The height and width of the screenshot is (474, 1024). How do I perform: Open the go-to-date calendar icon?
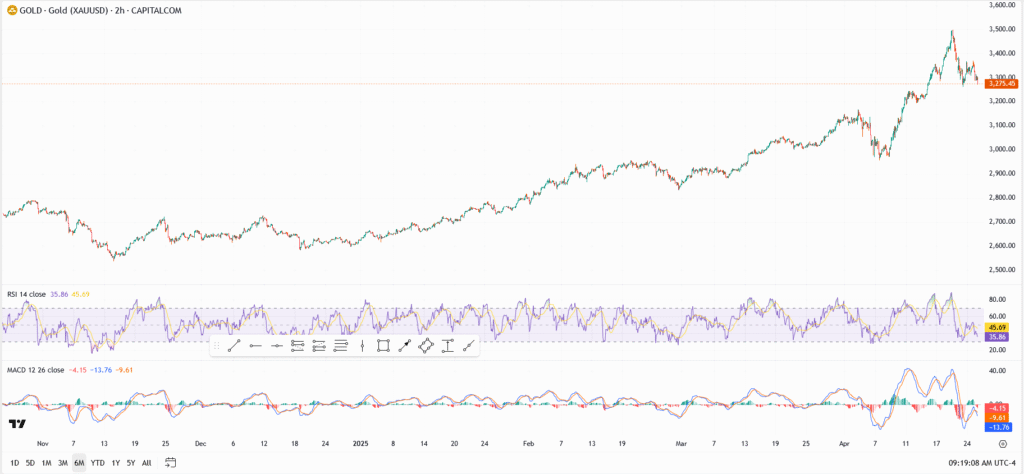click(x=171, y=463)
